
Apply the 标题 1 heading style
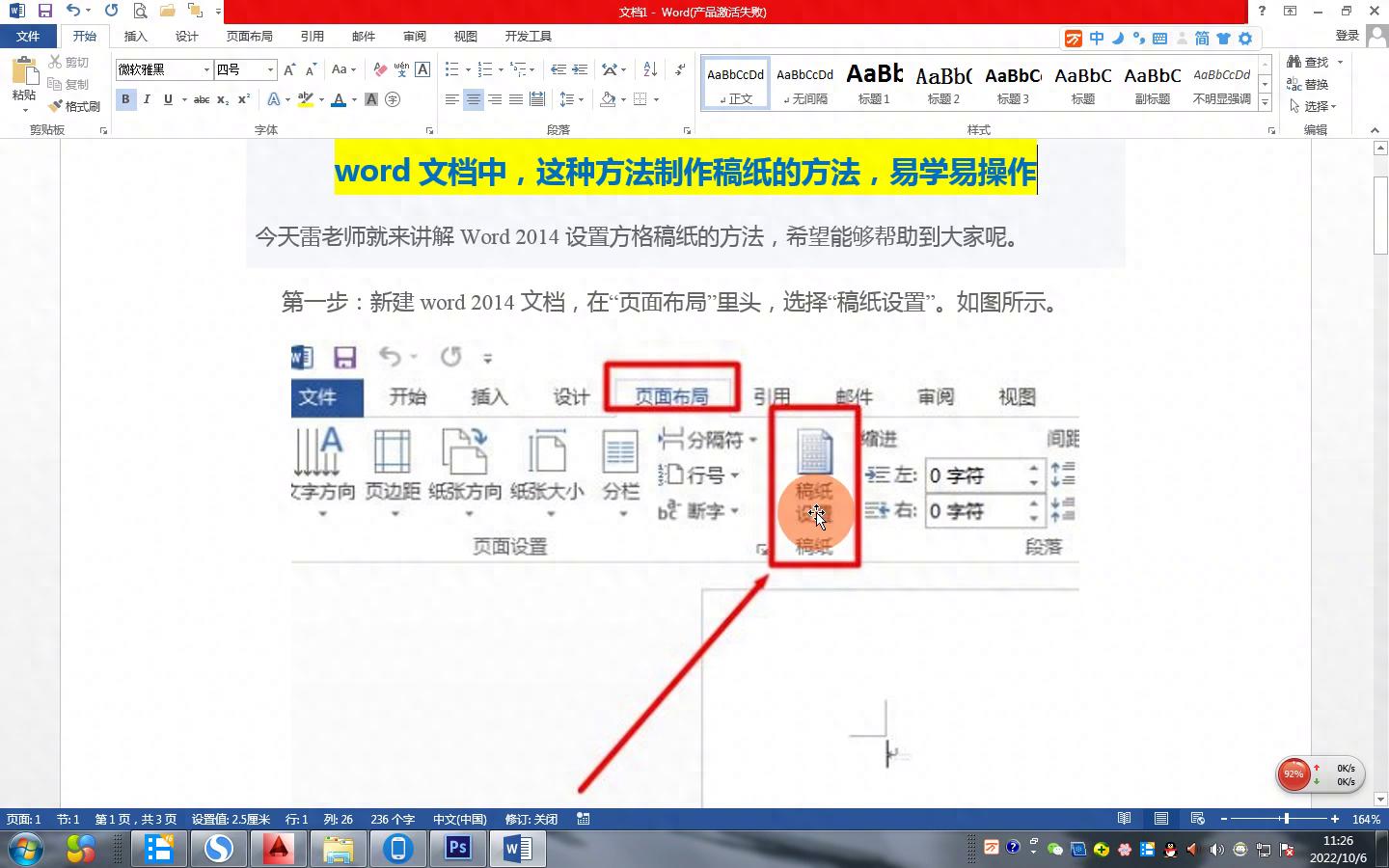pyautogui.click(x=874, y=83)
